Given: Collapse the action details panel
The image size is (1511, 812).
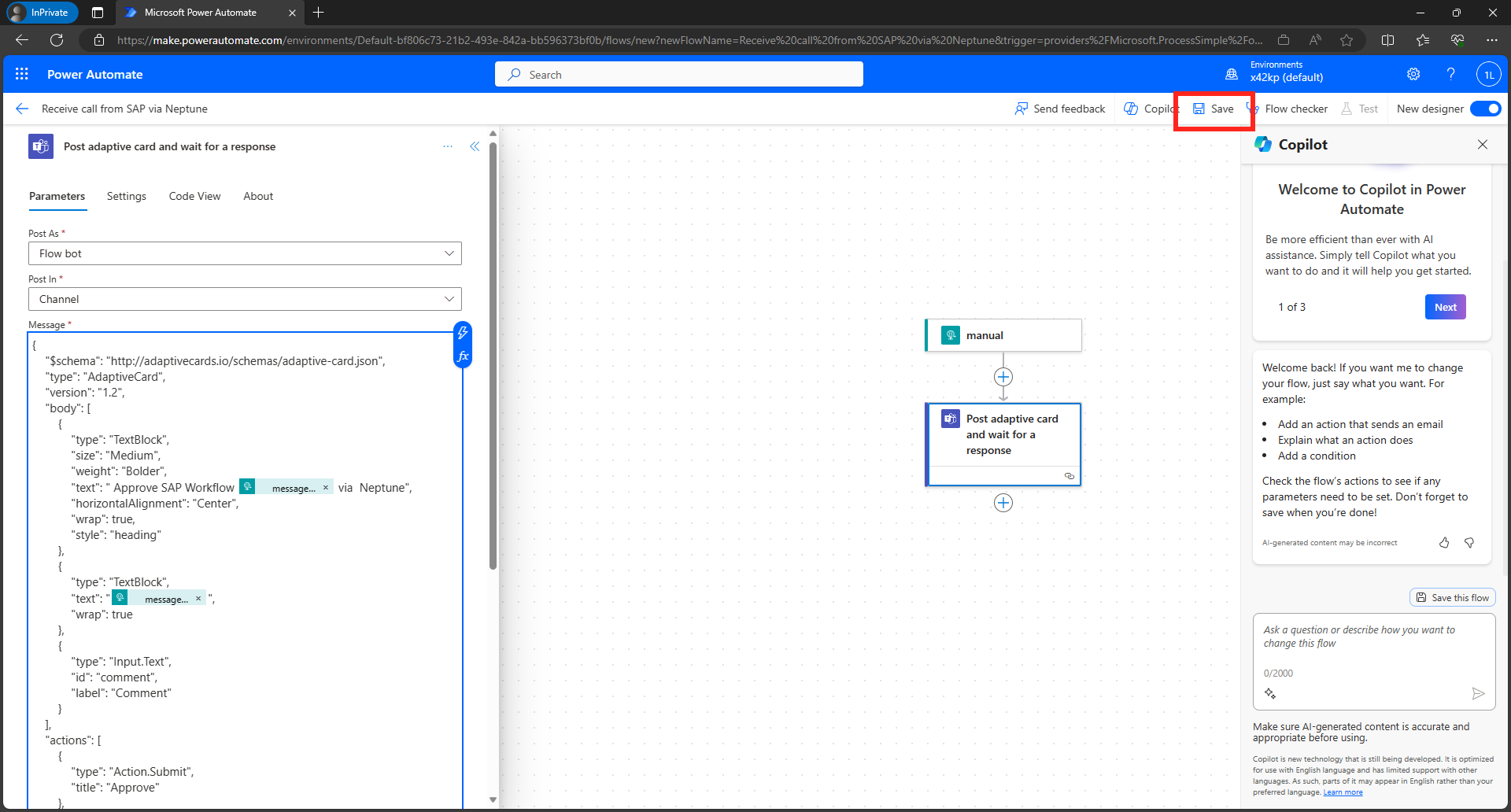Looking at the screenshot, I should (x=475, y=146).
